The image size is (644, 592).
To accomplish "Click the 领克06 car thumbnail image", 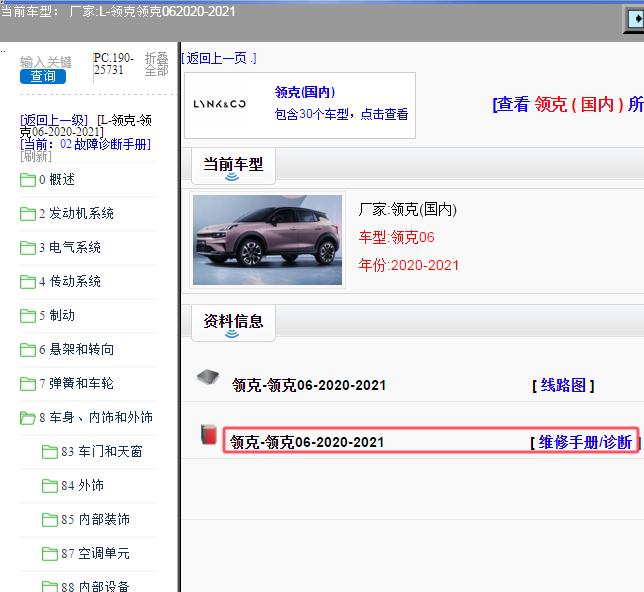I will pyautogui.click(x=267, y=240).
